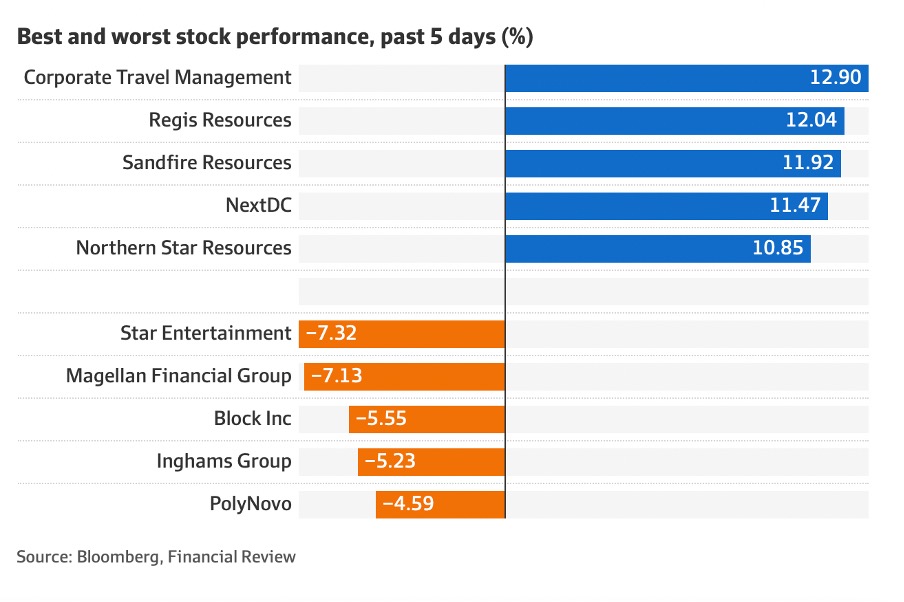Click the chart title about stock performance

[275, 38]
